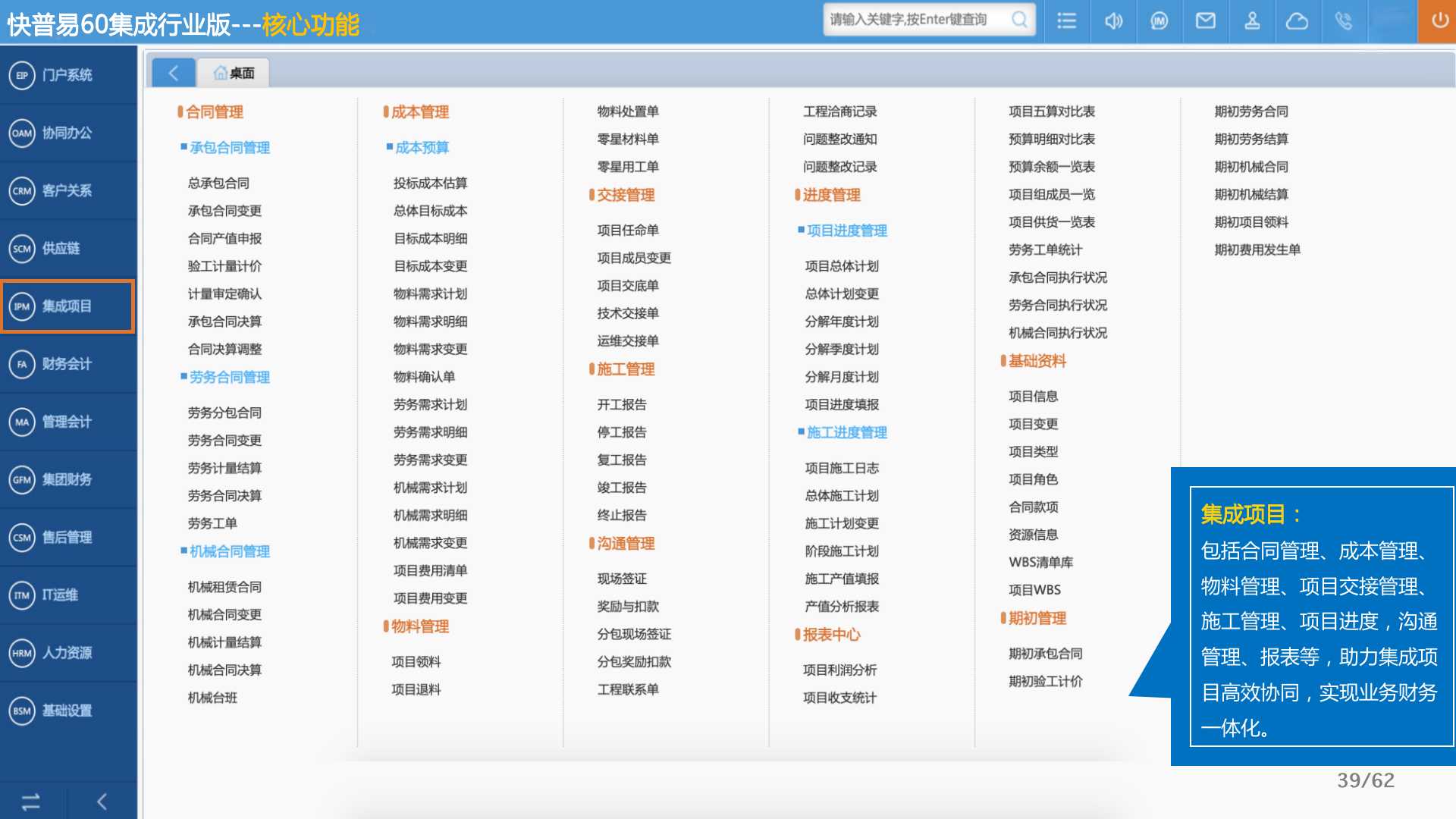Click the IM messaging icon
This screenshot has height=819, width=1456.
pos(1159,20)
